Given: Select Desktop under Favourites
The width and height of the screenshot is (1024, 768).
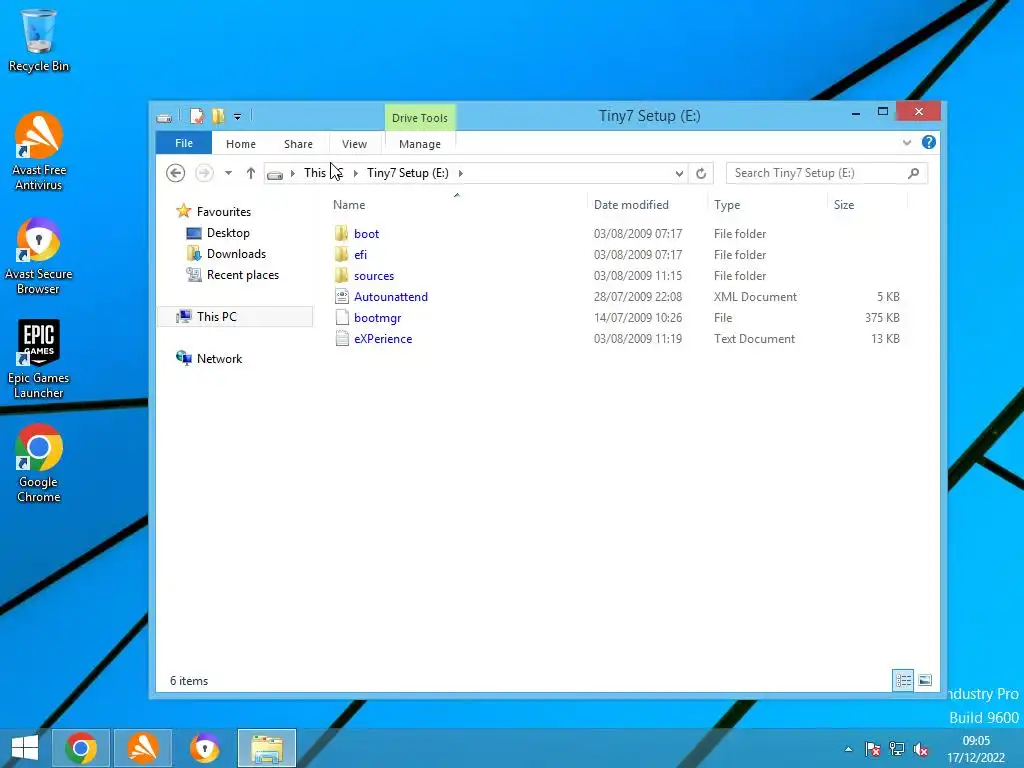Looking at the screenshot, I should (x=218, y=232).
